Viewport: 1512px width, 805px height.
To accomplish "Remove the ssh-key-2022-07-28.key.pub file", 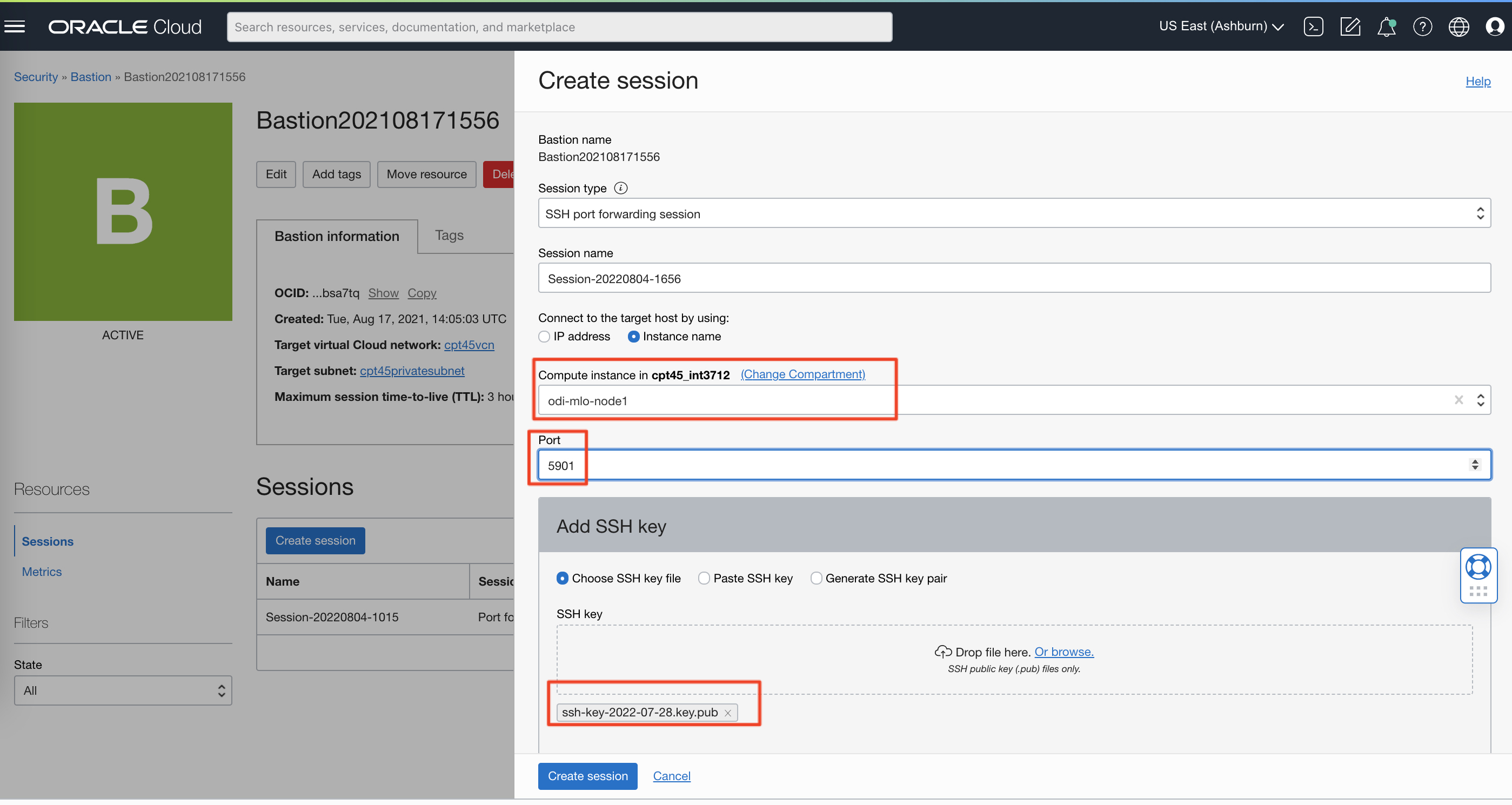I will point(728,712).
